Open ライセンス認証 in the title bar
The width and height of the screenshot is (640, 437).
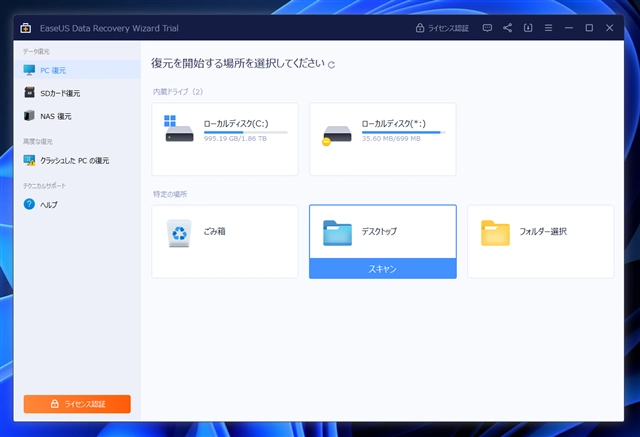[x=442, y=28]
